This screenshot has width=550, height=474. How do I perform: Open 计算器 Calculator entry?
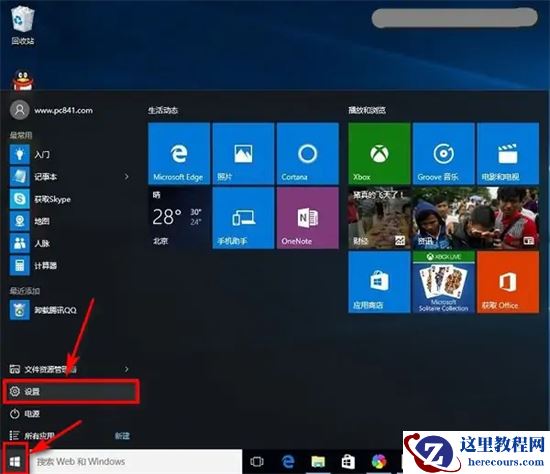click(x=70, y=266)
